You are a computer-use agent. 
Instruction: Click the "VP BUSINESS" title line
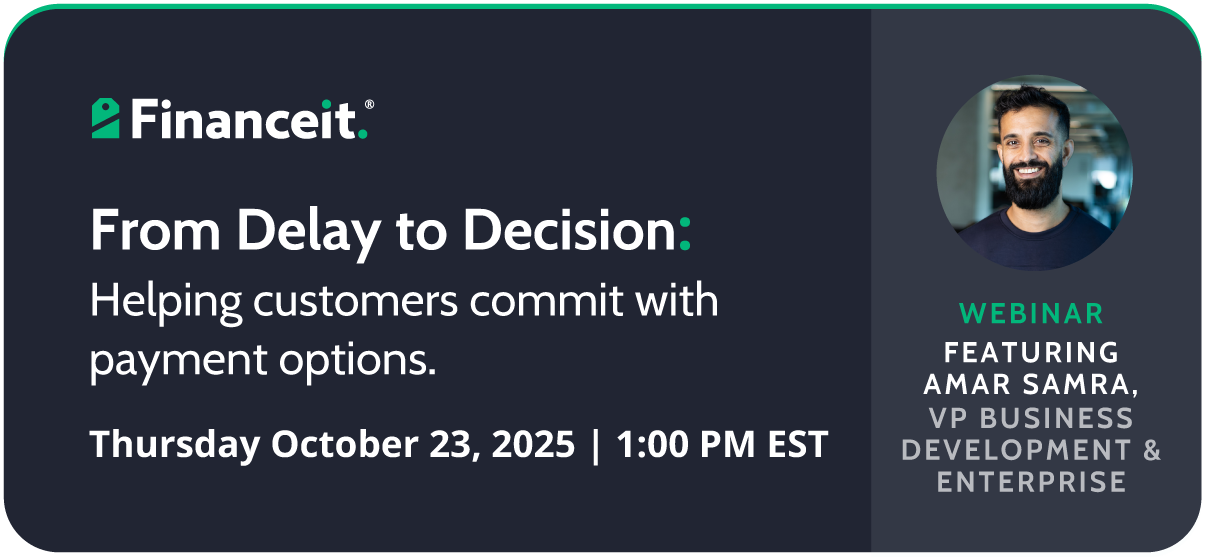(x=1032, y=418)
